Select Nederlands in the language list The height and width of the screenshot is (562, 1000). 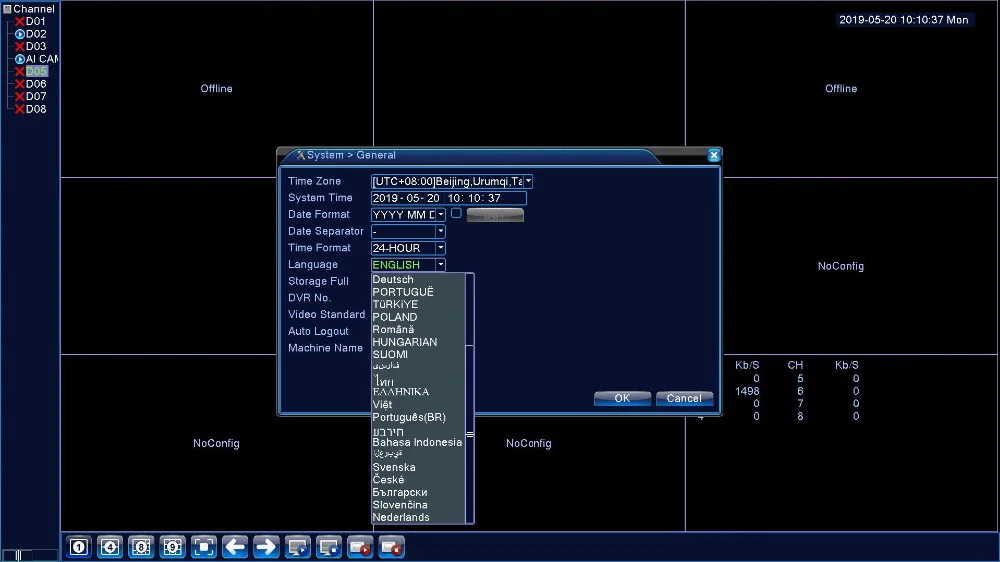pos(401,517)
